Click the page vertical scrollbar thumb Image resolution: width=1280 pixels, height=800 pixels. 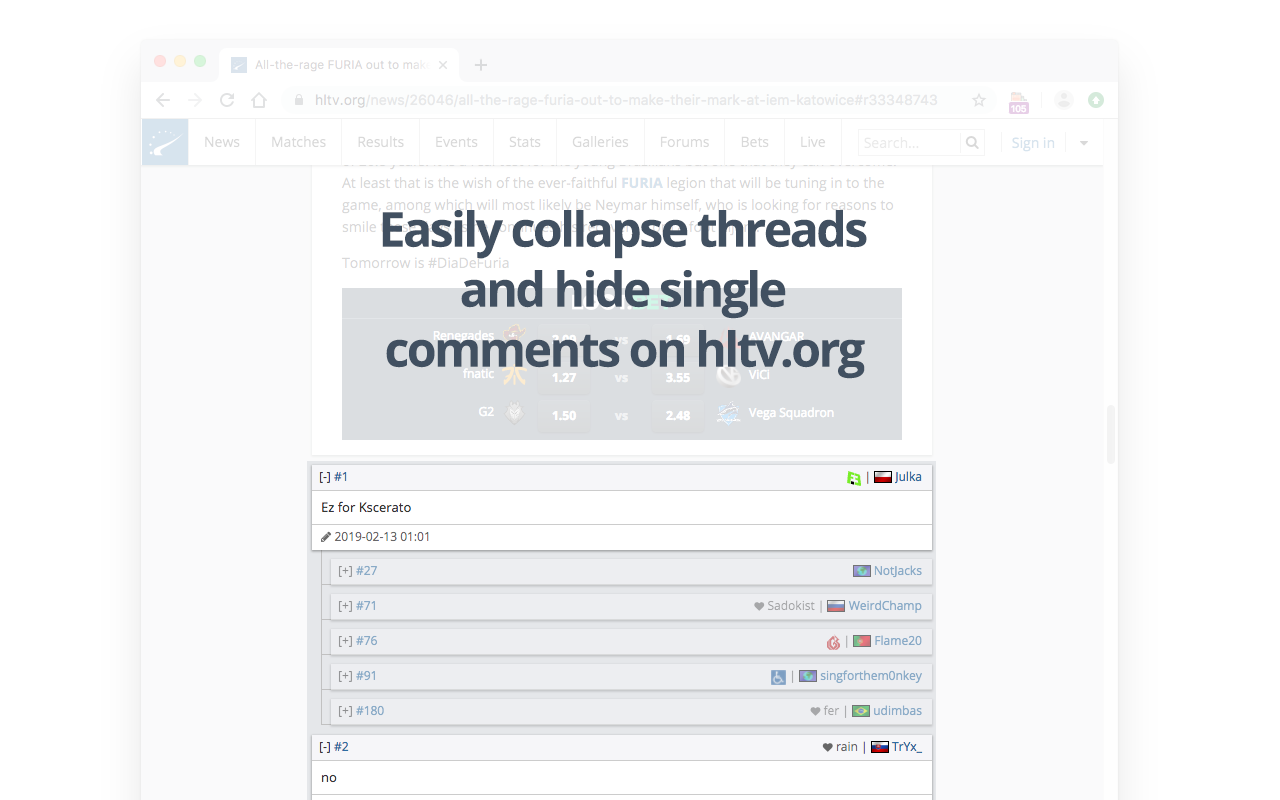1110,434
